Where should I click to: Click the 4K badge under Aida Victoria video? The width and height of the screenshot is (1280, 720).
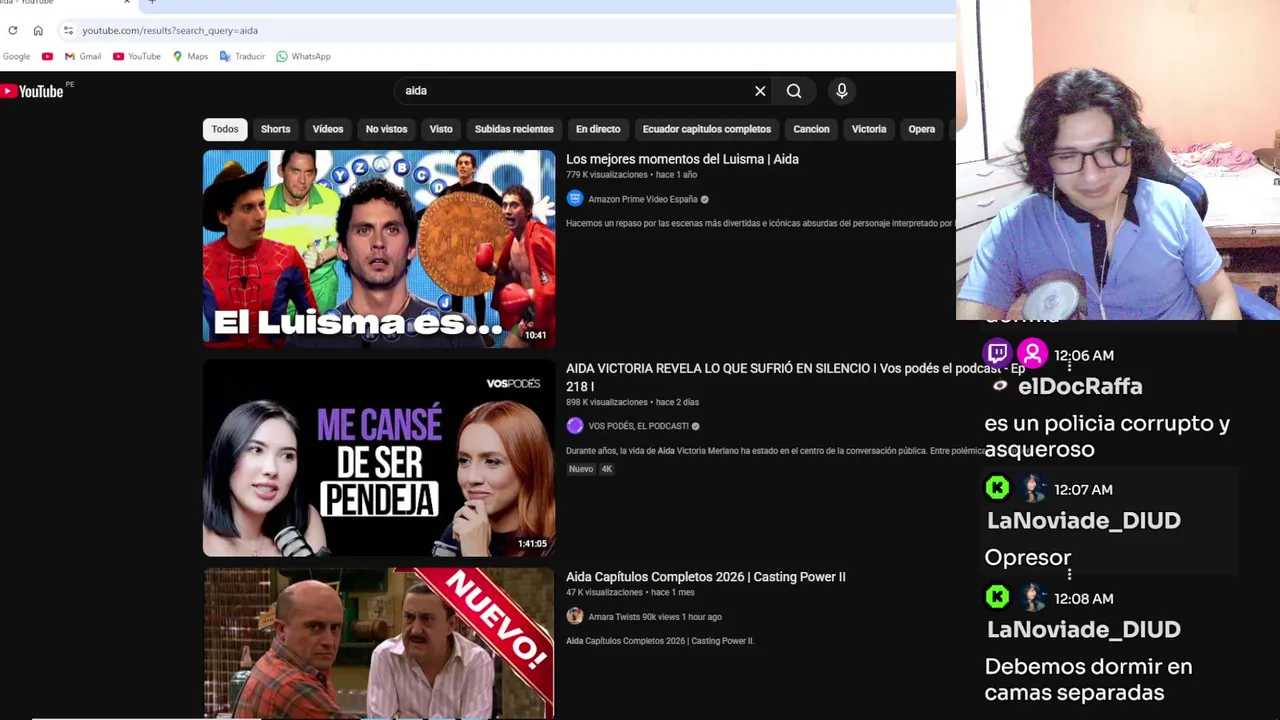coord(606,469)
